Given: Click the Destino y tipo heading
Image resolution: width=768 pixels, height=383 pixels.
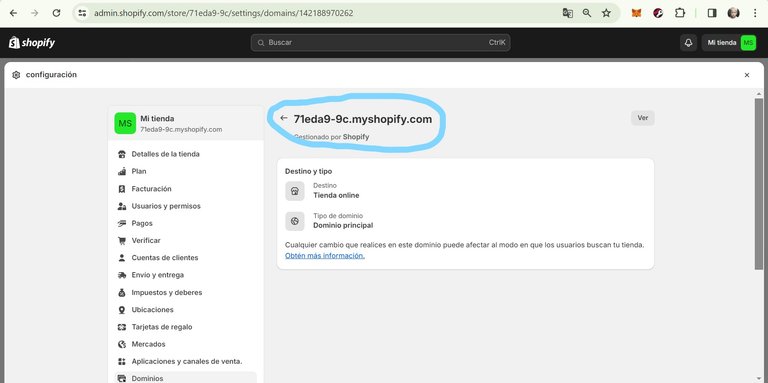Looking at the screenshot, I should [309, 171].
